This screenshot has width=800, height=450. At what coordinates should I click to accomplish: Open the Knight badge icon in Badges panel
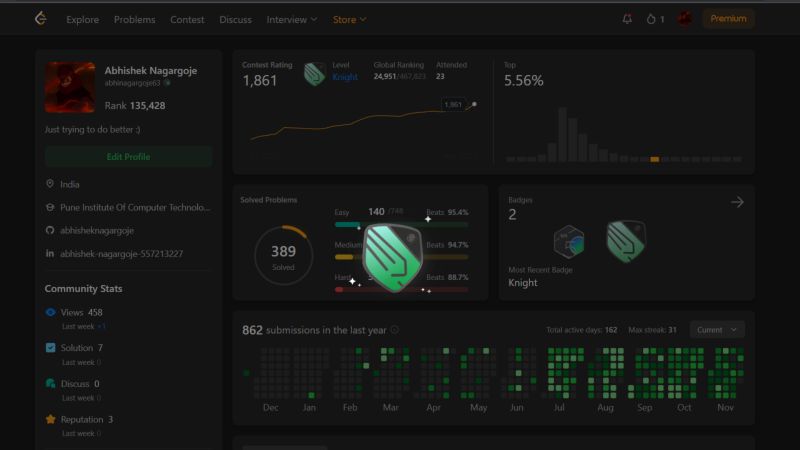click(x=626, y=241)
